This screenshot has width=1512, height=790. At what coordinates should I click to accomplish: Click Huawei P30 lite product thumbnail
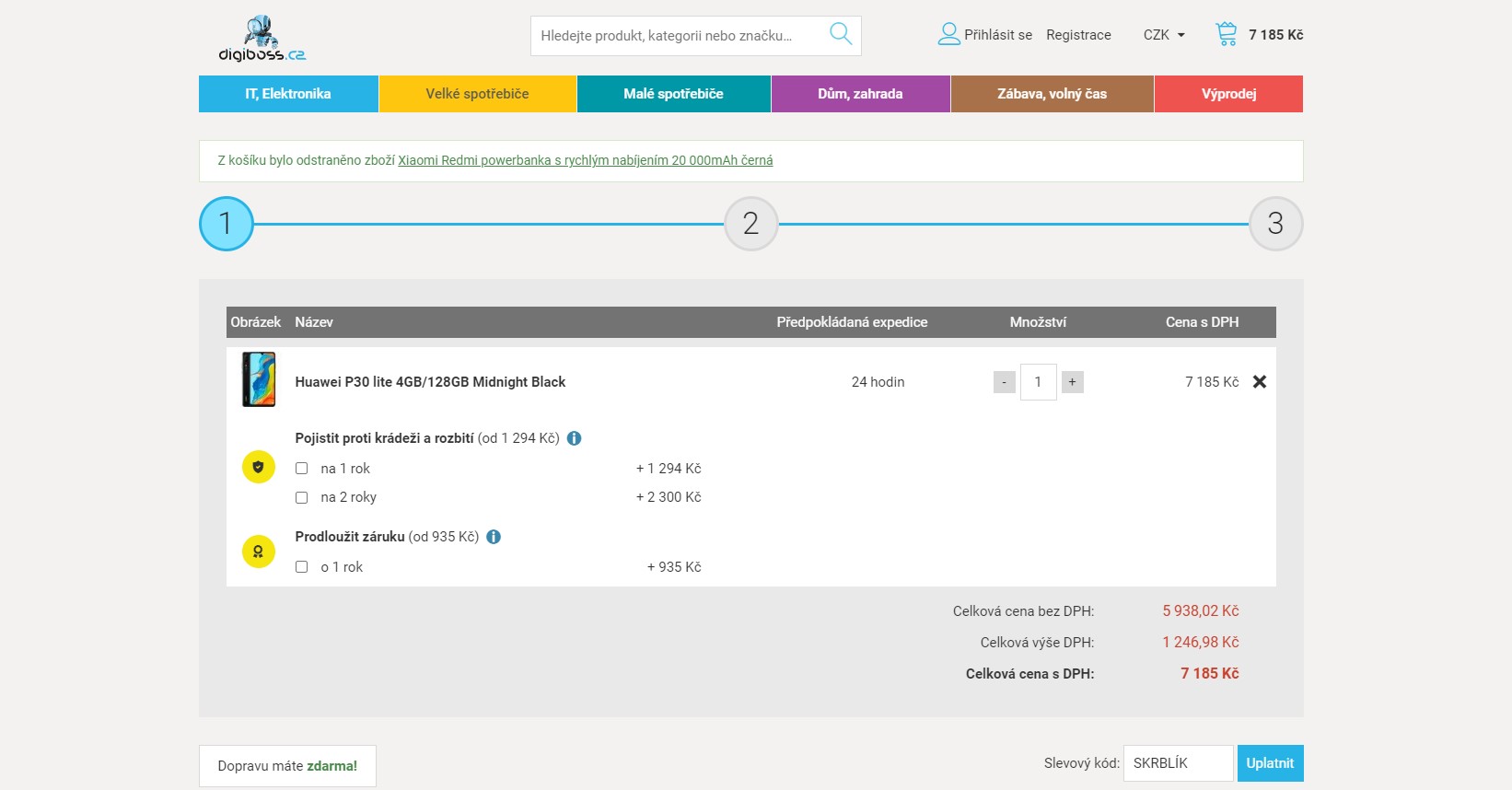tap(259, 379)
